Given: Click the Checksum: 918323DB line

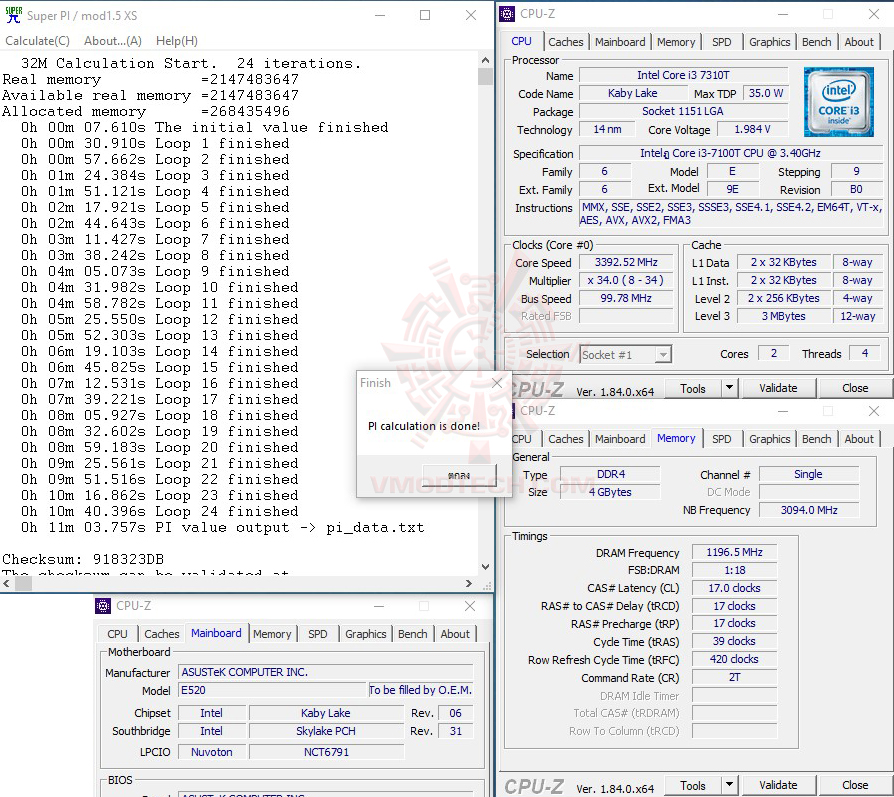Looking at the screenshot, I should coord(83,559).
